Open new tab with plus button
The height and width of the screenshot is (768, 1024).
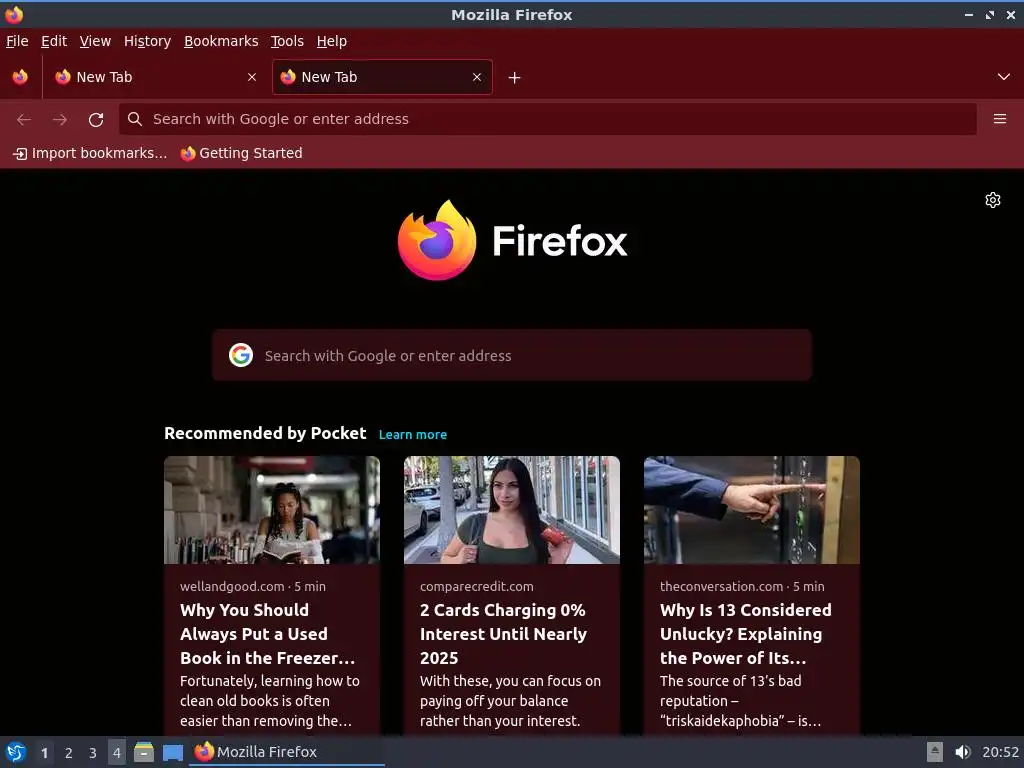(515, 78)
